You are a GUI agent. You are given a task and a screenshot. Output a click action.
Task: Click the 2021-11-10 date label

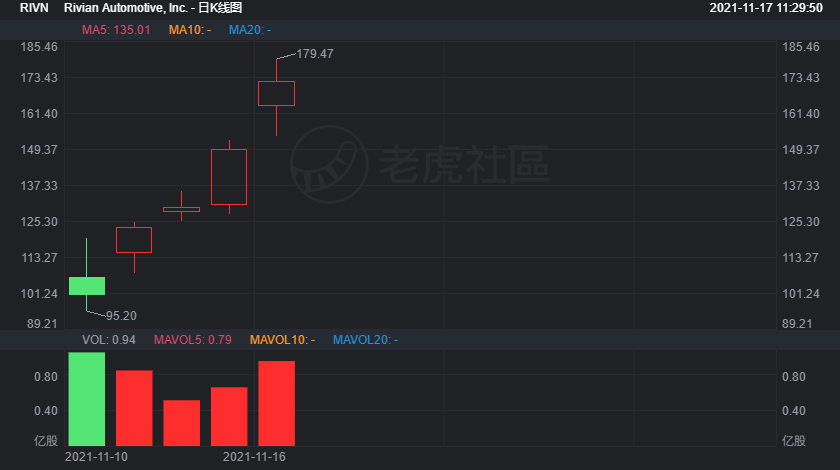coord(96,457)
